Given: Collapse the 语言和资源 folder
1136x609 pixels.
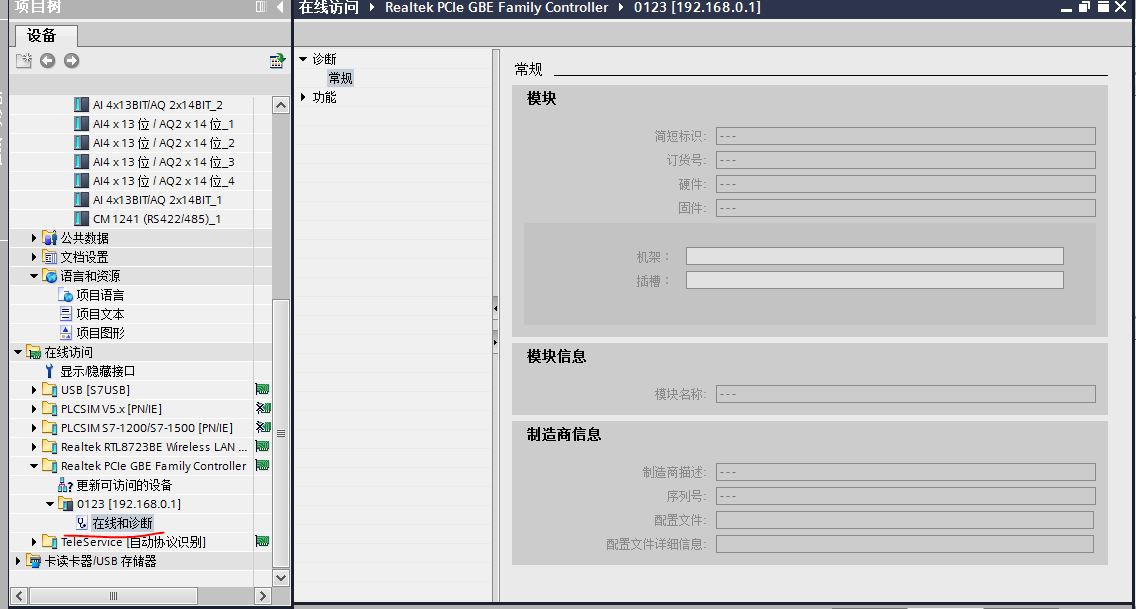Looking at the screenshot, I should (33, 276).
